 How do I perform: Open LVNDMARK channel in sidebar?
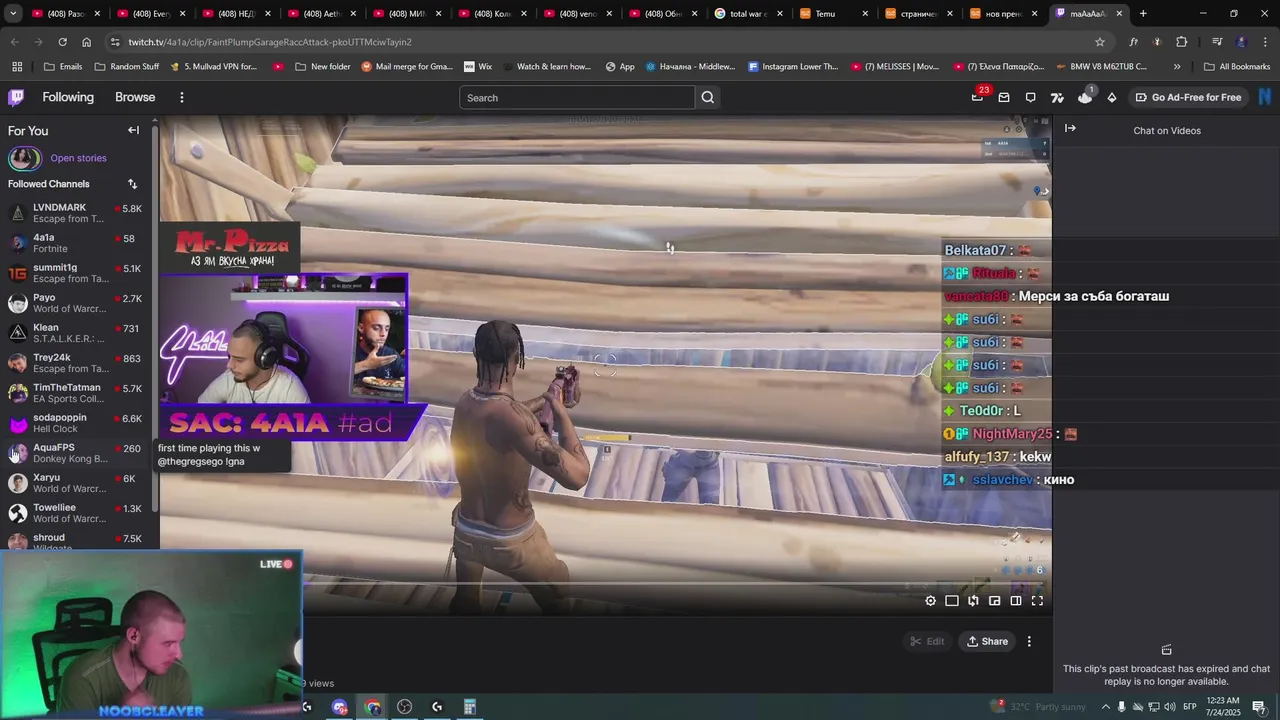point(75,213)
